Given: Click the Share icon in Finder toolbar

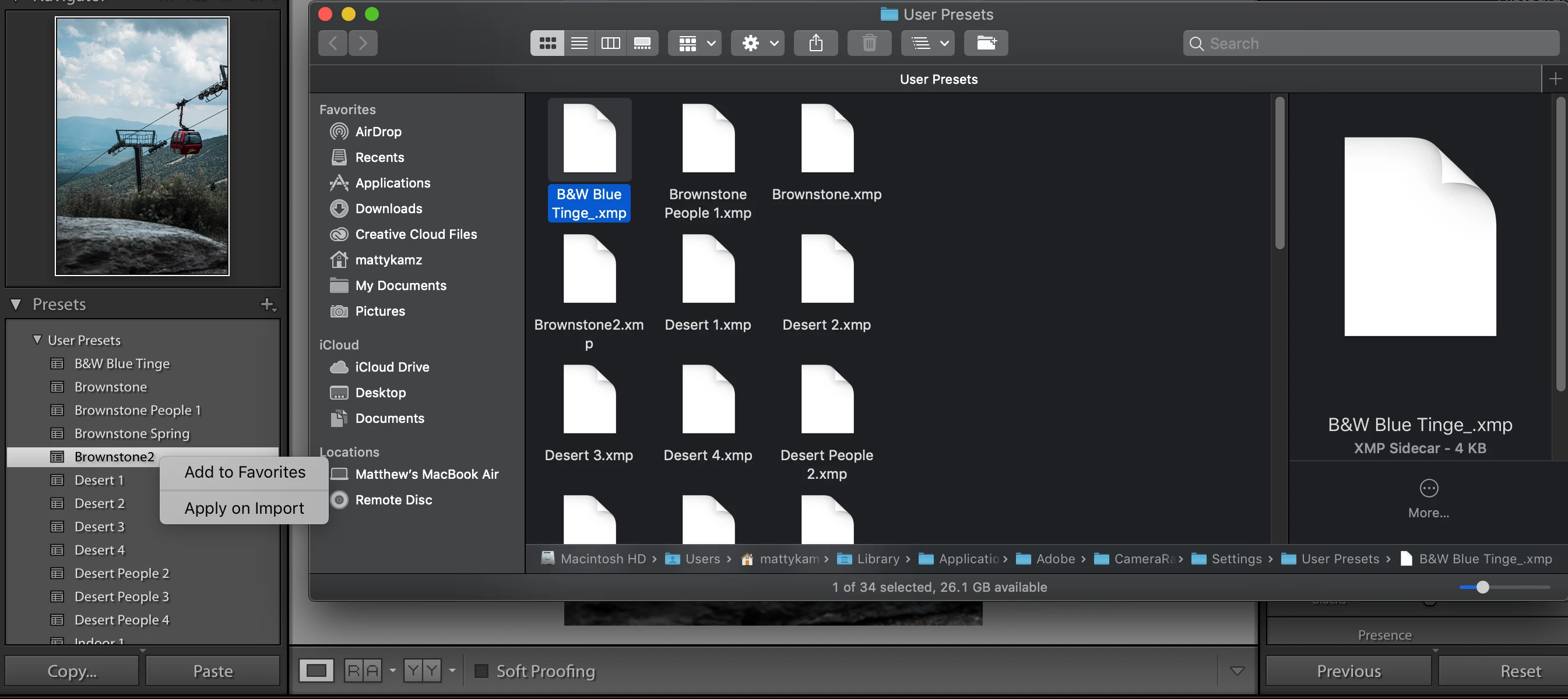Looking at the screenshot, I should 815,43.
